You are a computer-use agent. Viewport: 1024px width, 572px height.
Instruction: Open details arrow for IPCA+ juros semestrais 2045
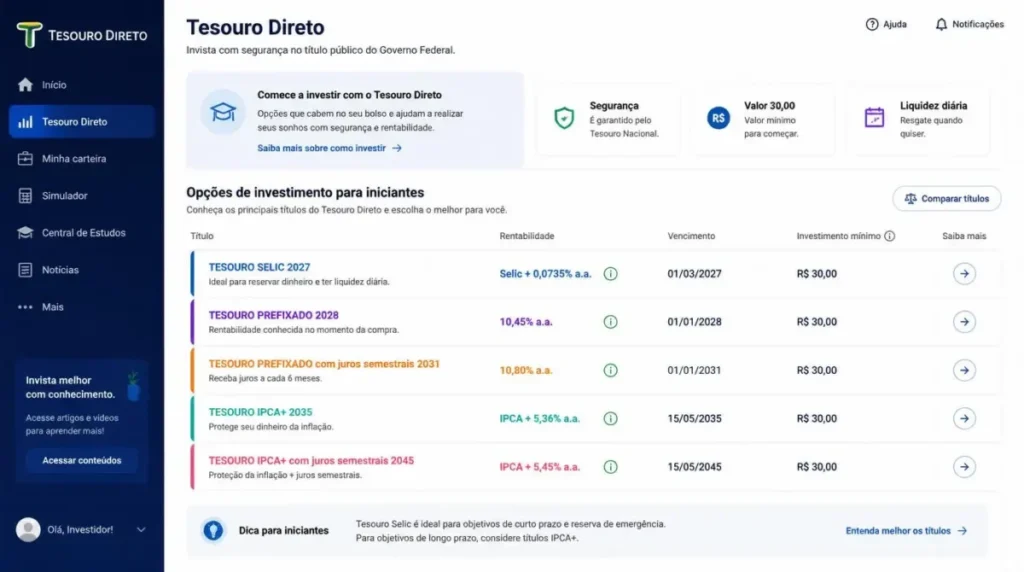[965, 467]
